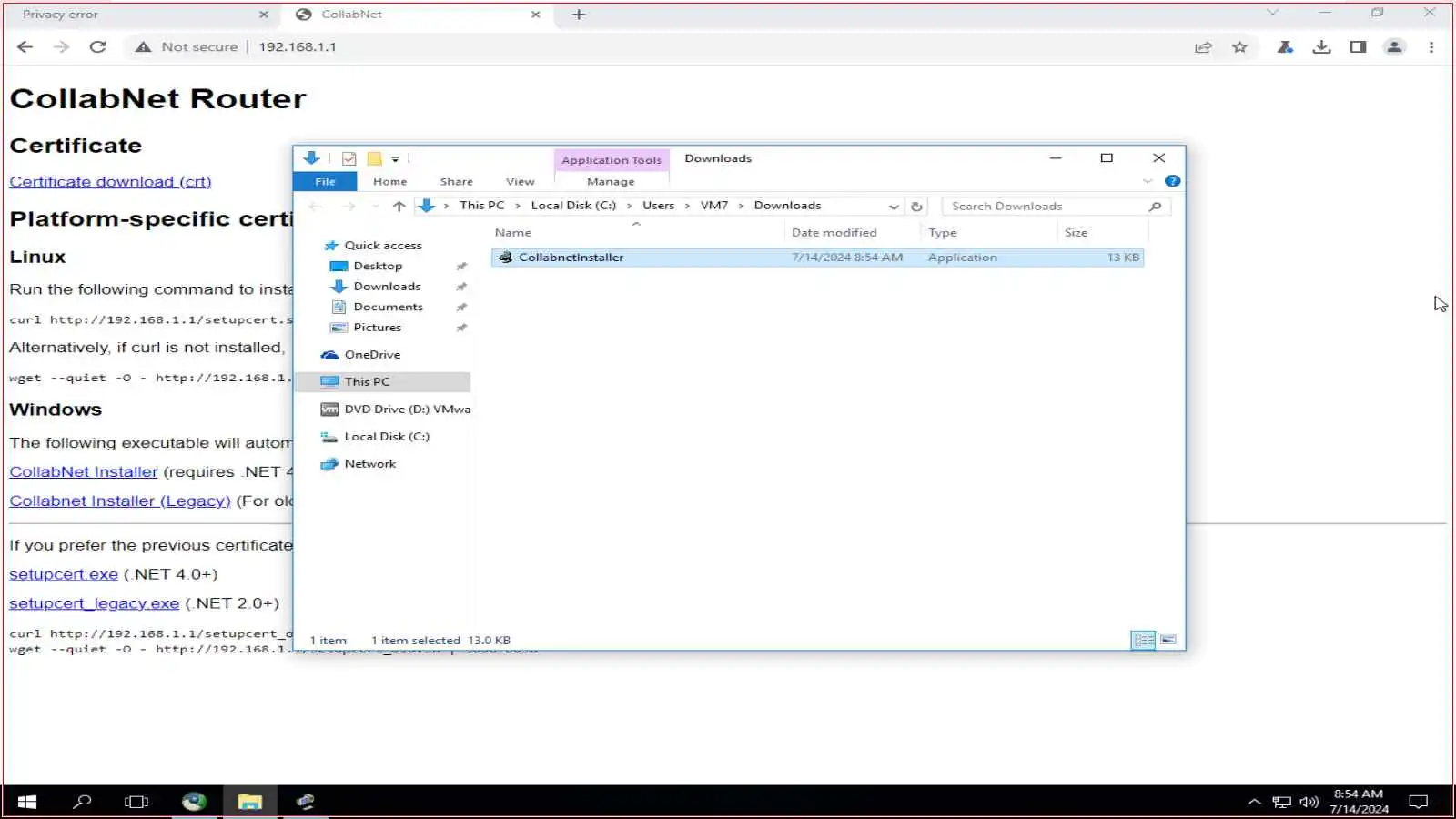Click Collabnet Installer (Legacy) link
The image size is (1456, 819).
pyautogui.click(x=120, y=501)
